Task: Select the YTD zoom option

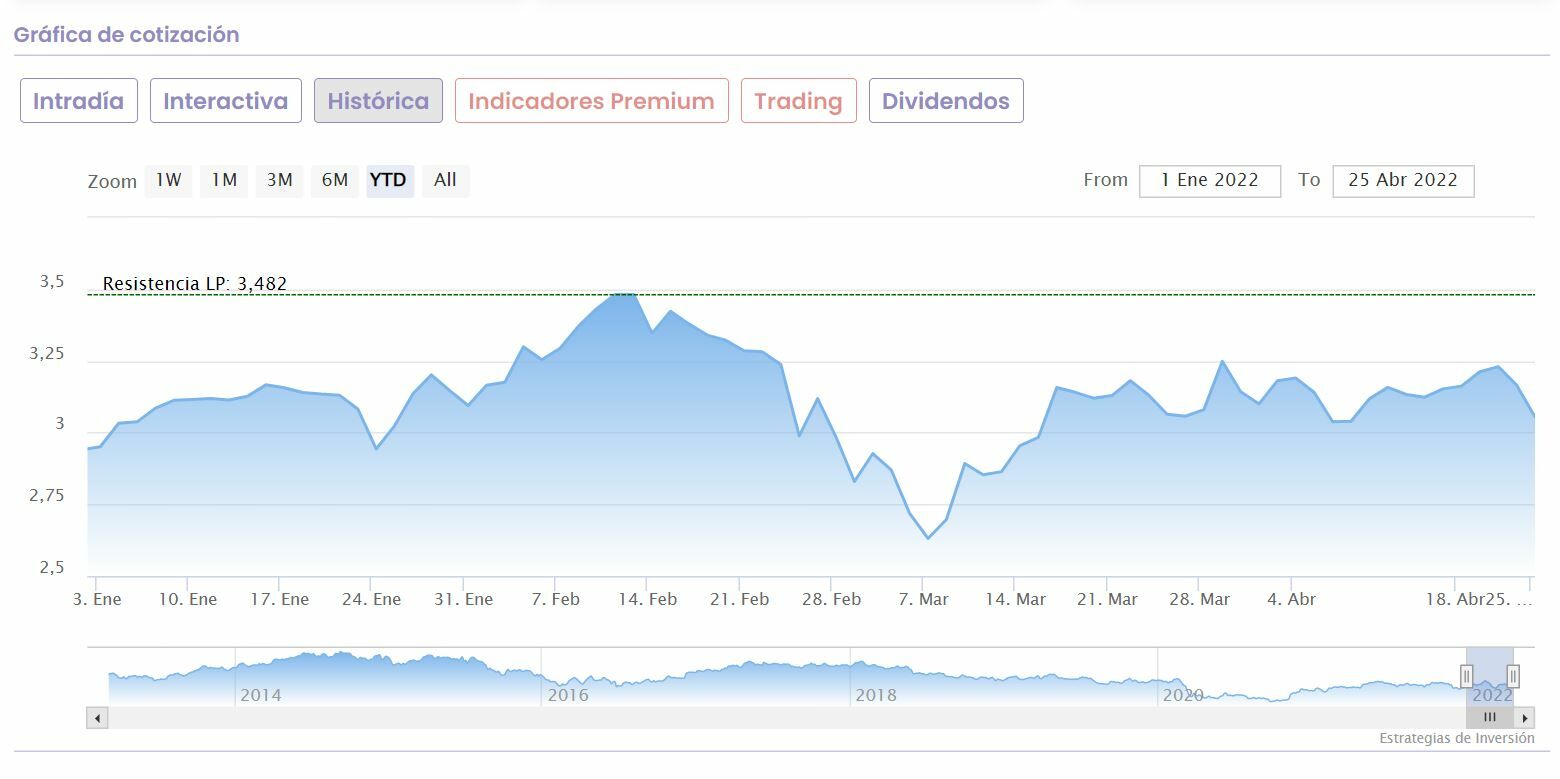Action: click(x=389, y=180)
